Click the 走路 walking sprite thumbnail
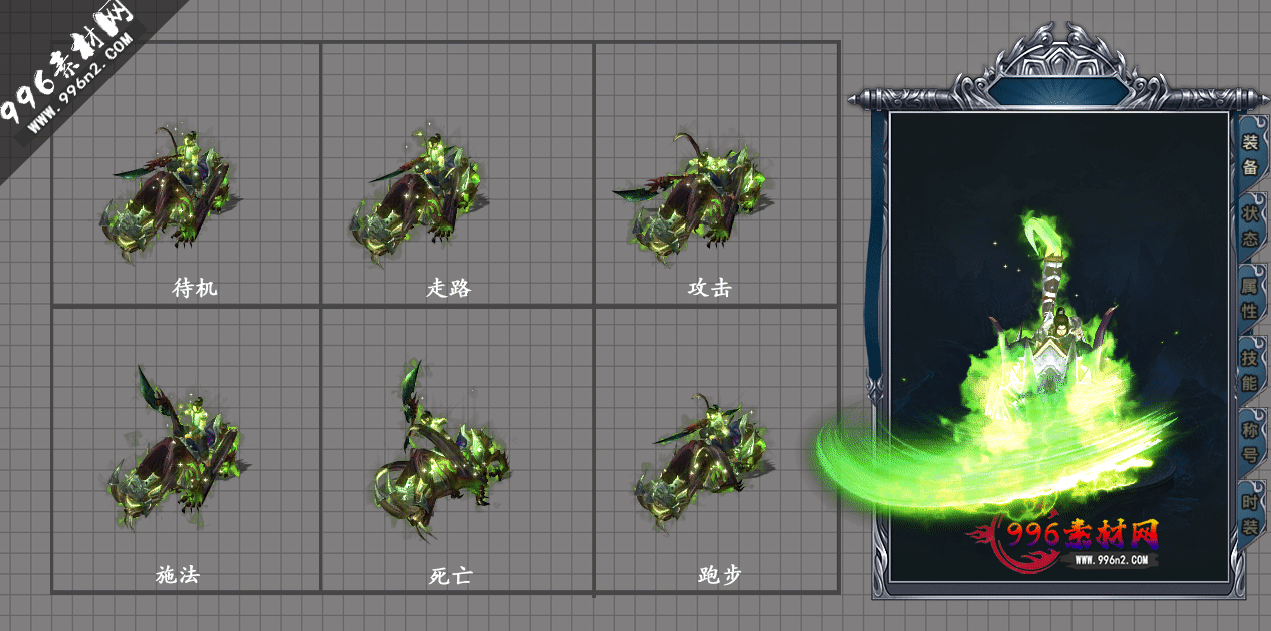1271x631 pixels. 419,195
